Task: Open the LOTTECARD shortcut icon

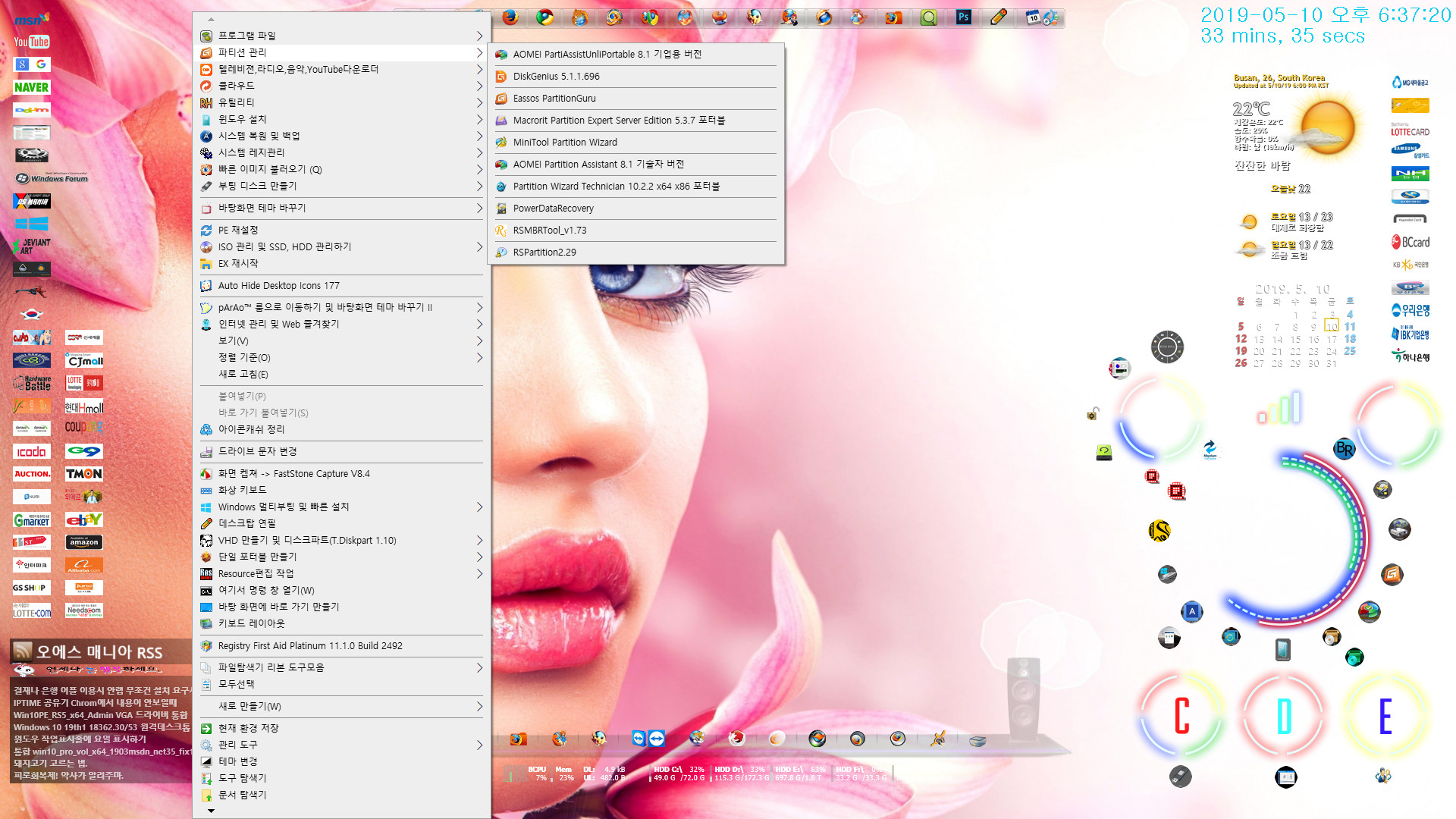Action: (1410, 129)
